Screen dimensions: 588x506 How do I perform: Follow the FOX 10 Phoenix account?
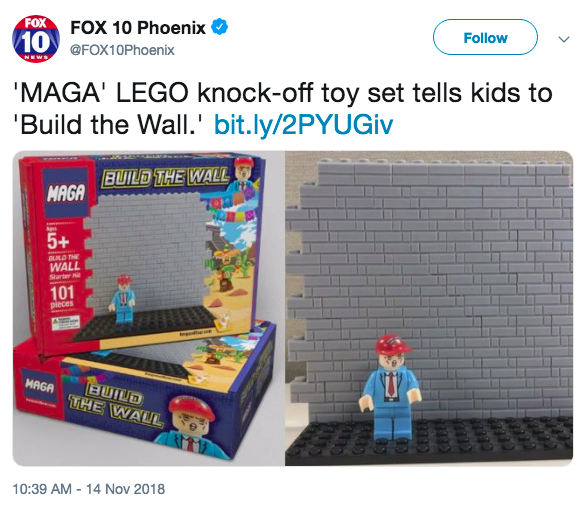[485, 37]
